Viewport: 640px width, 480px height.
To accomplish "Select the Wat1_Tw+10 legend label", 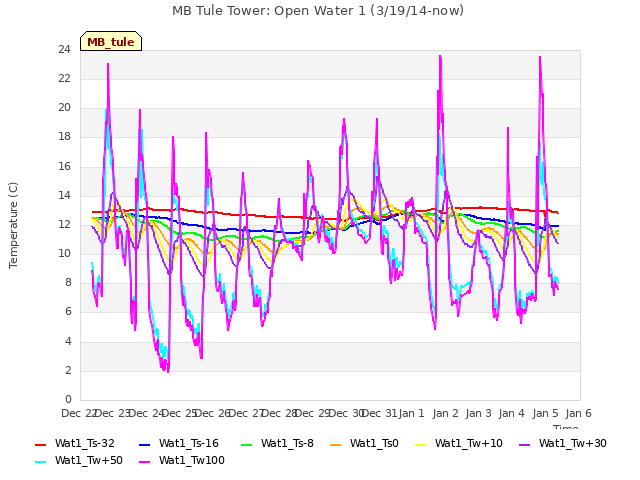I will pos(469,444).
